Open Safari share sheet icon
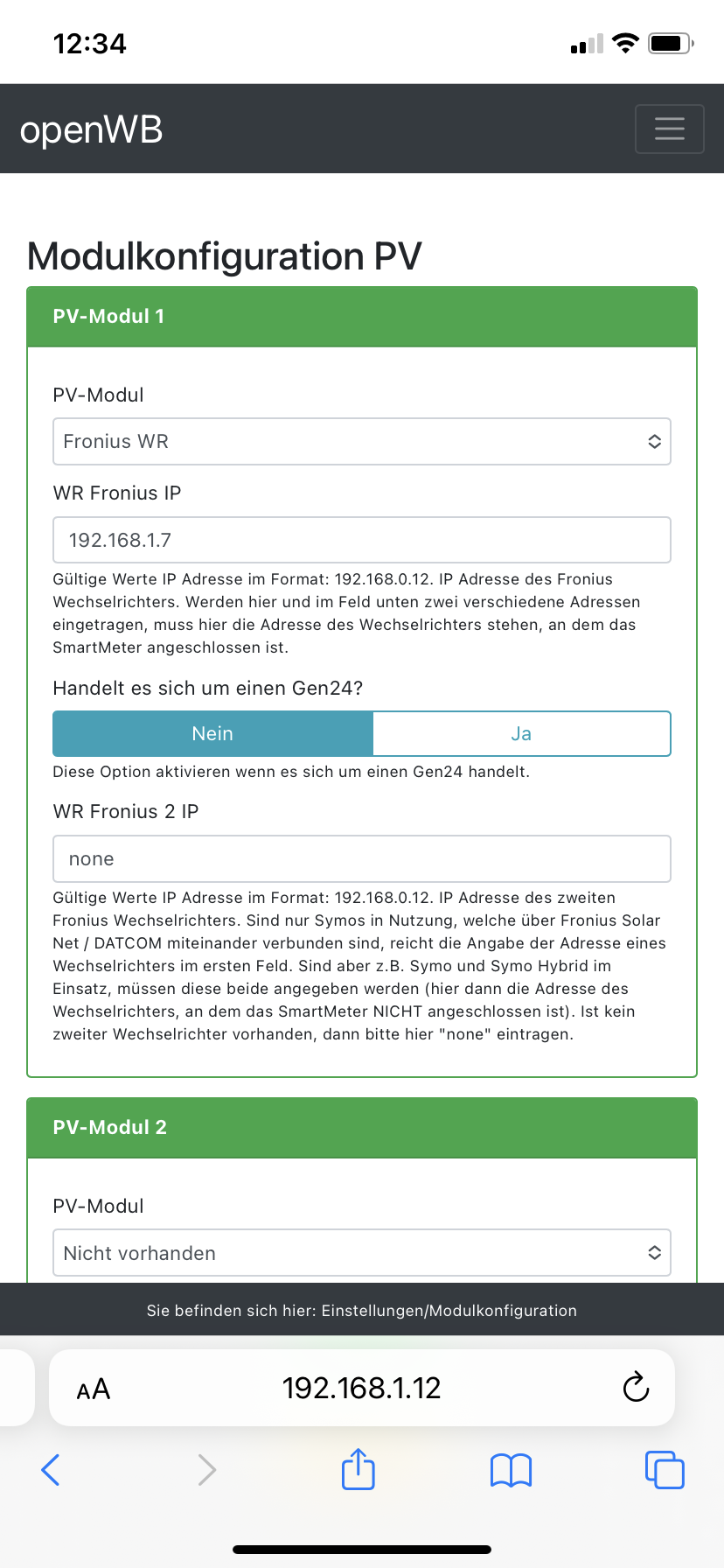The width and height of the screenshot is (724, 1568). (359, 1469)
